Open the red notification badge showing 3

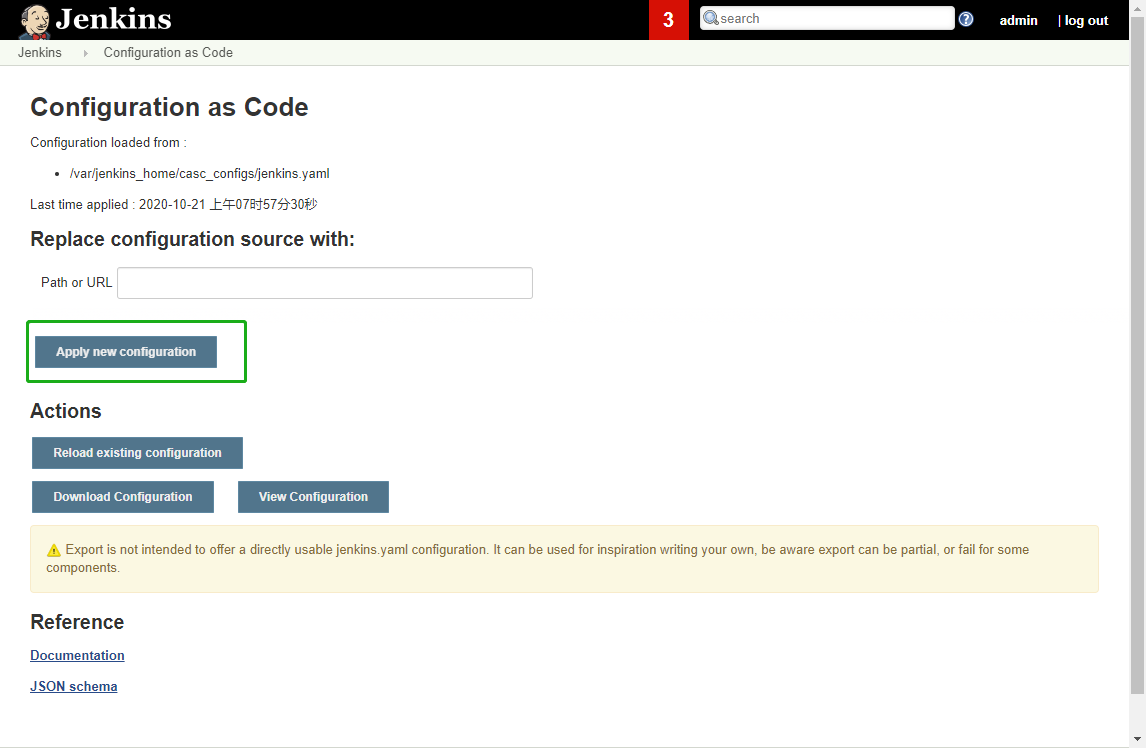(x=668, y=19)
